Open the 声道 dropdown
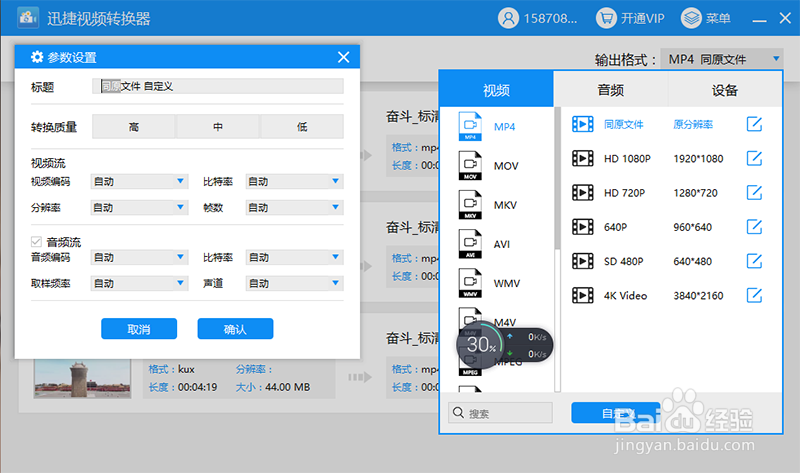 click(294, 283)
